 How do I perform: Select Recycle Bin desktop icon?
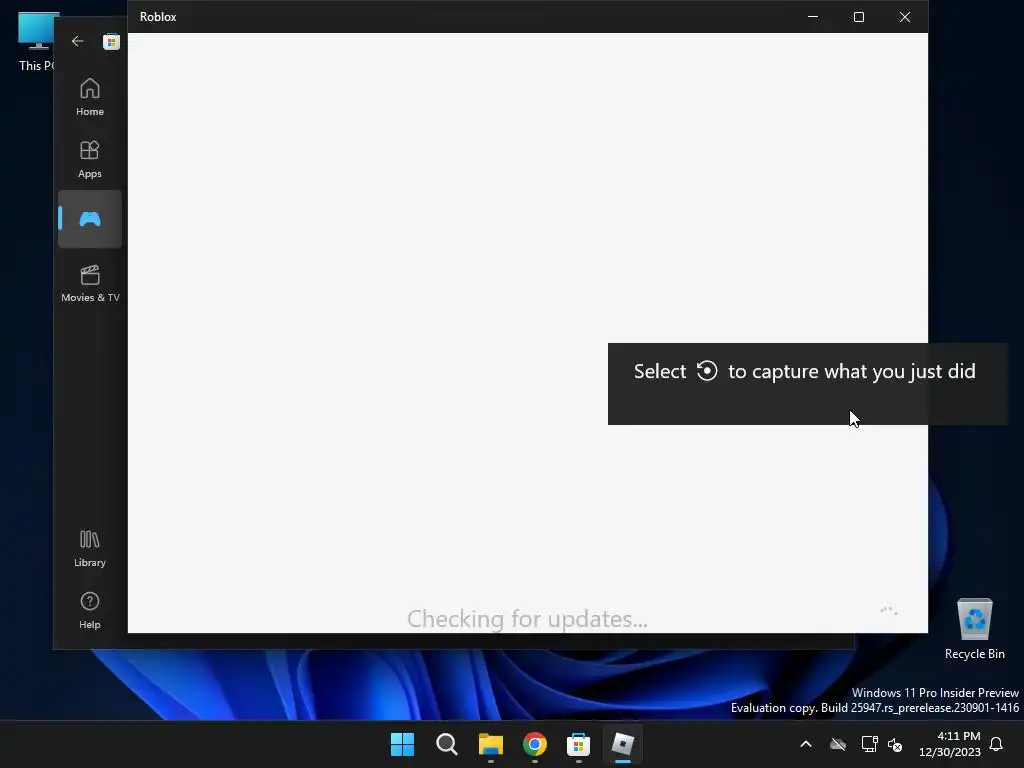click(974, 629)
